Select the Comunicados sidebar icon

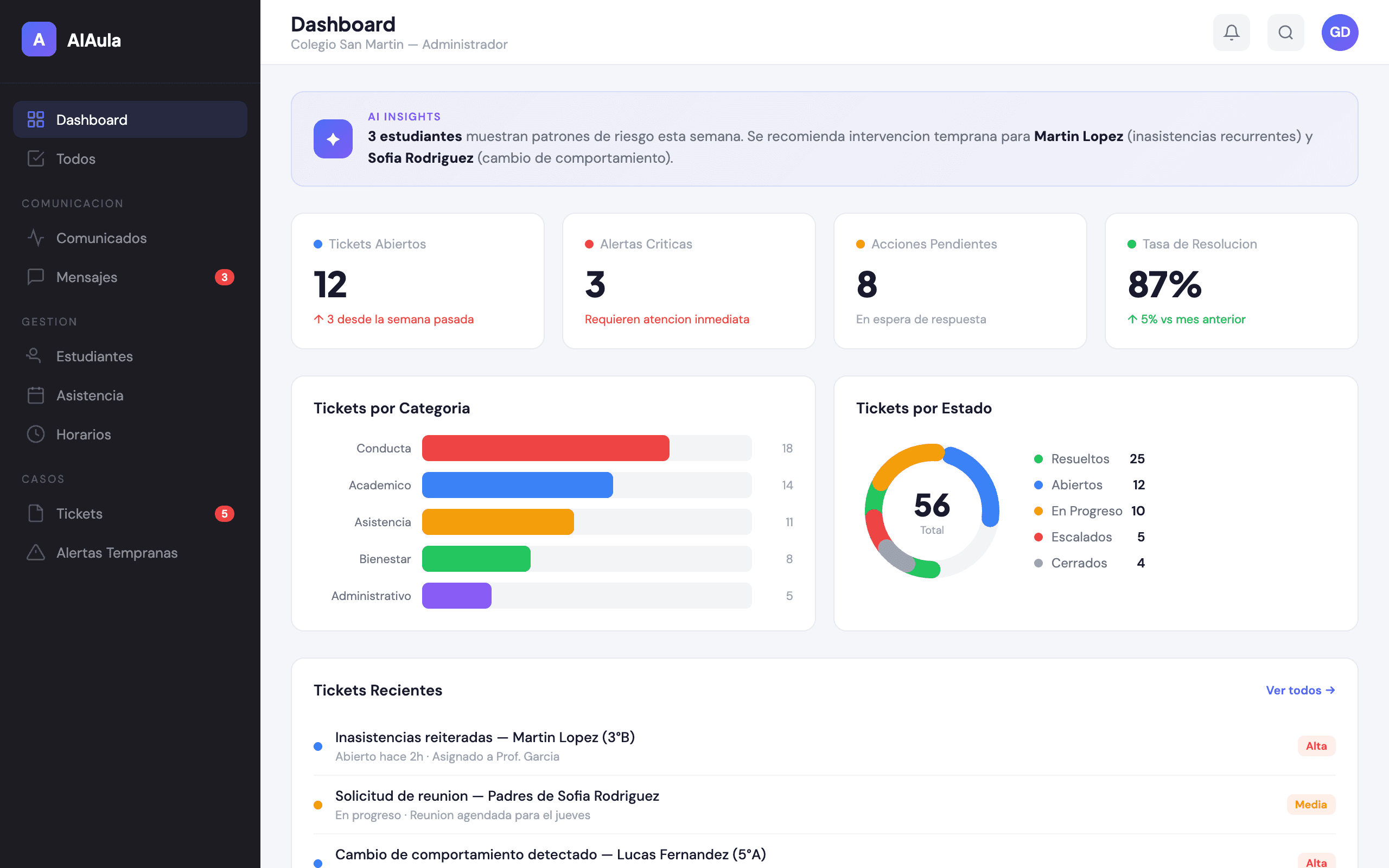coord(35,238)
